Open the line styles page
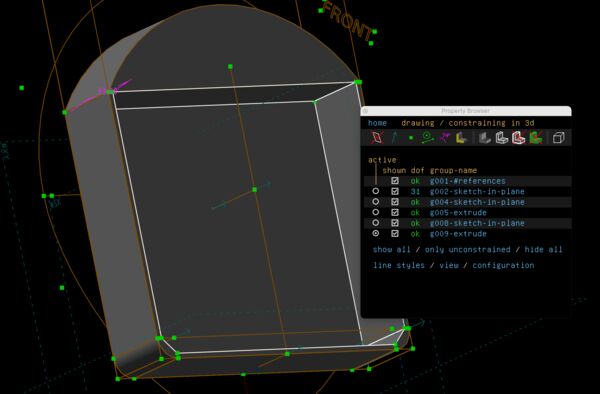This screenshot has height=394, width=600. [x=399, y=265]
